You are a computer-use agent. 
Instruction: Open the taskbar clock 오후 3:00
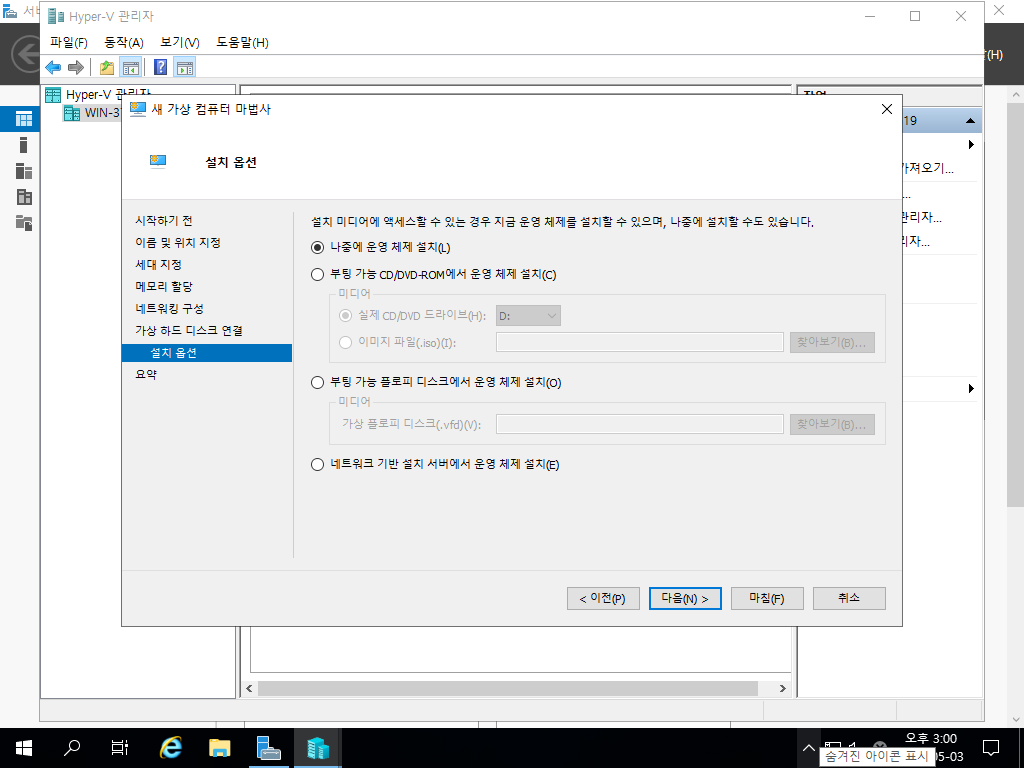coord(931,739)
